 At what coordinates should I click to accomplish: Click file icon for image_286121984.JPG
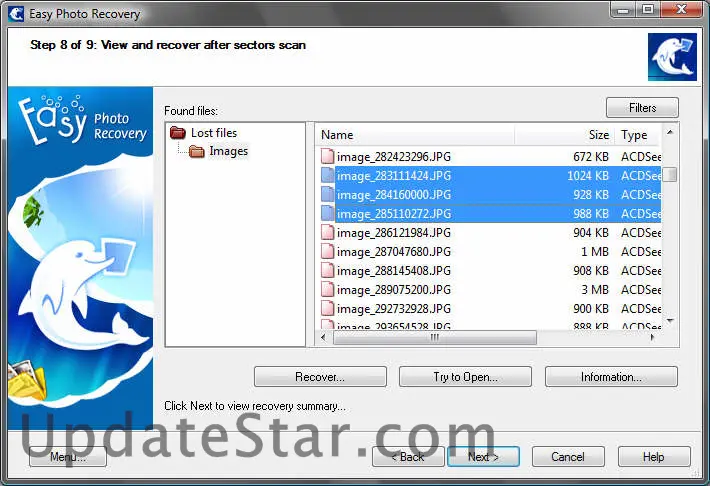327,232
